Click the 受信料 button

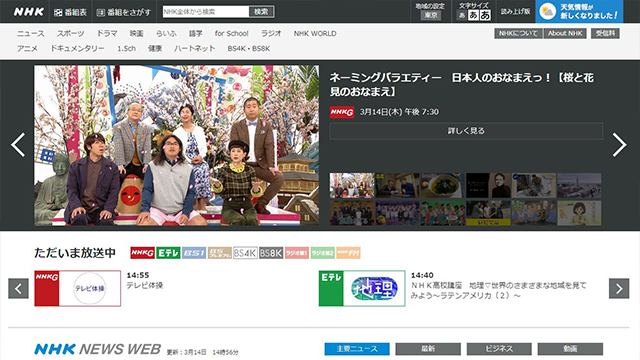(x=605, y=33)
